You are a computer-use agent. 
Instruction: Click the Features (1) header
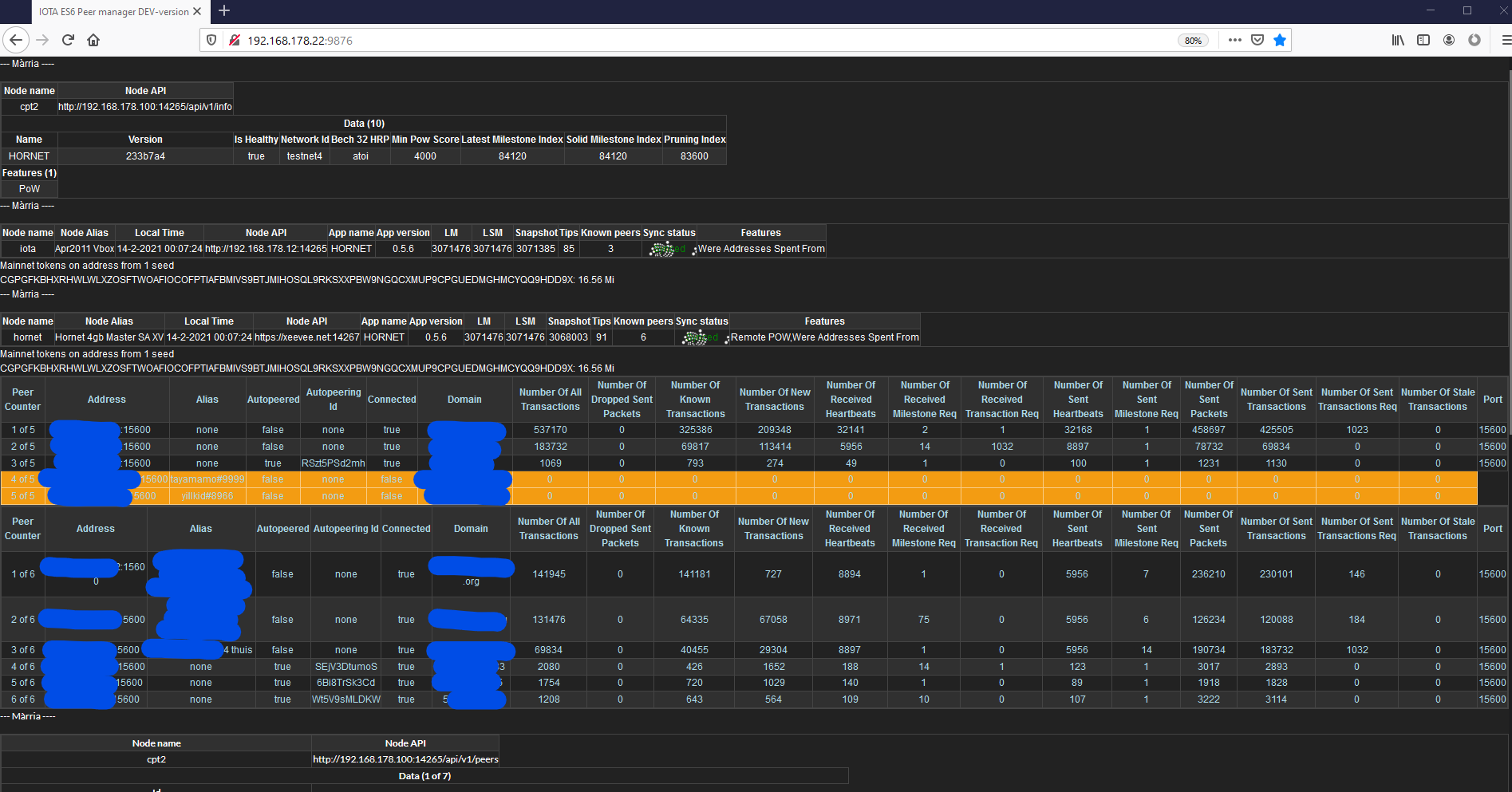(x=30, y=173)
